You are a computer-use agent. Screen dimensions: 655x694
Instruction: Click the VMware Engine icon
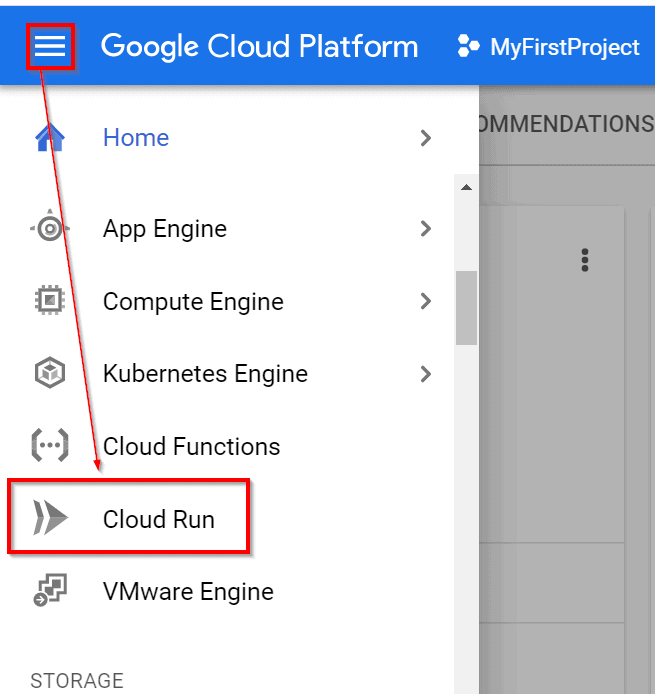49,591
